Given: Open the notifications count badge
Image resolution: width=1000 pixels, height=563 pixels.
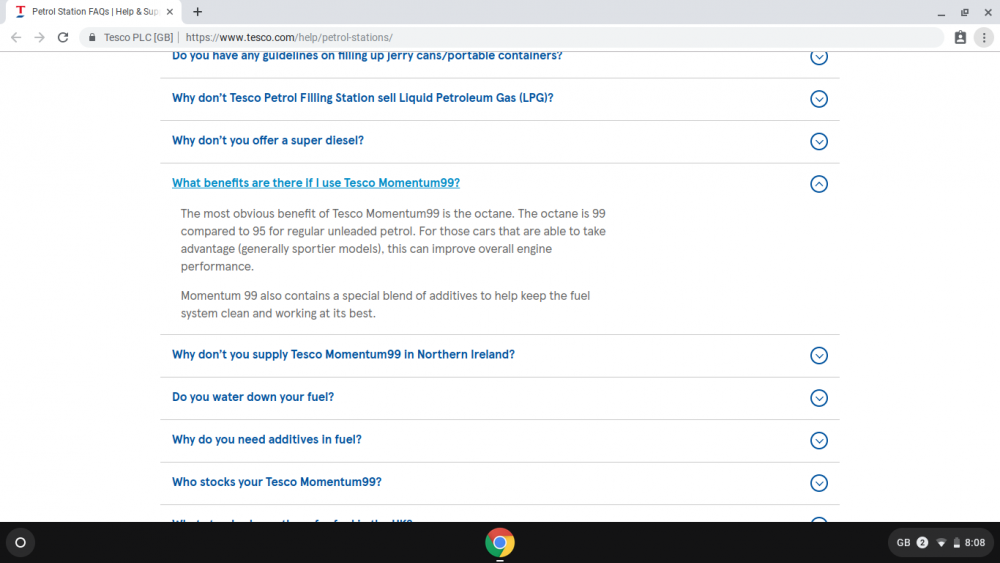Looking at the screenshot, I should 922,543.
